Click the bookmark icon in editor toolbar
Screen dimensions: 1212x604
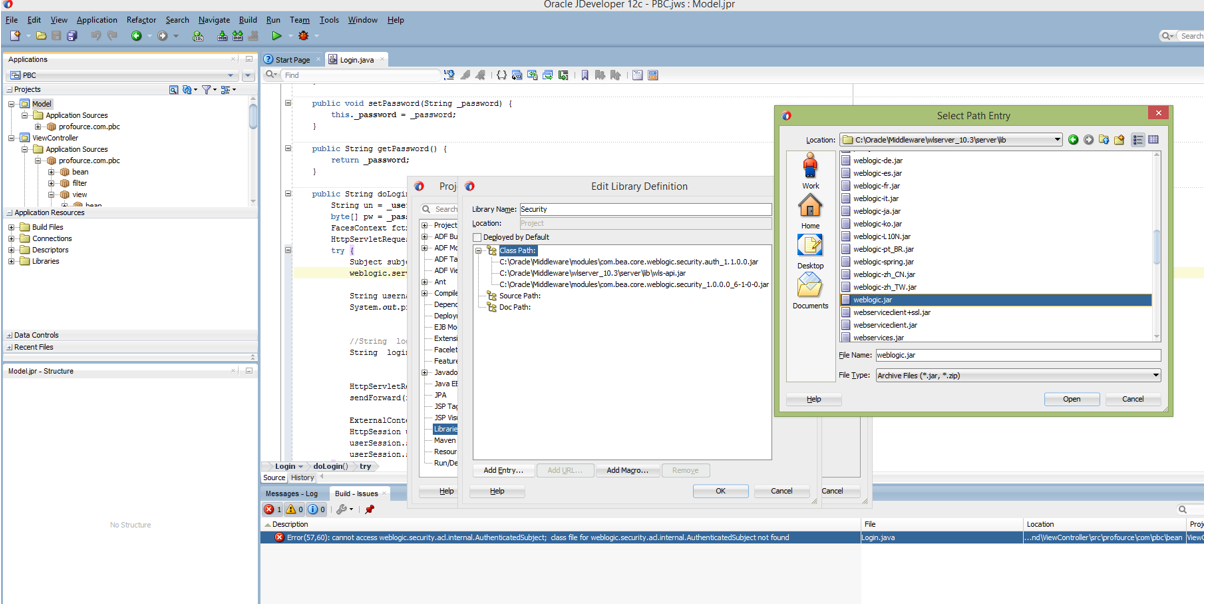click(x=585, y=75)
